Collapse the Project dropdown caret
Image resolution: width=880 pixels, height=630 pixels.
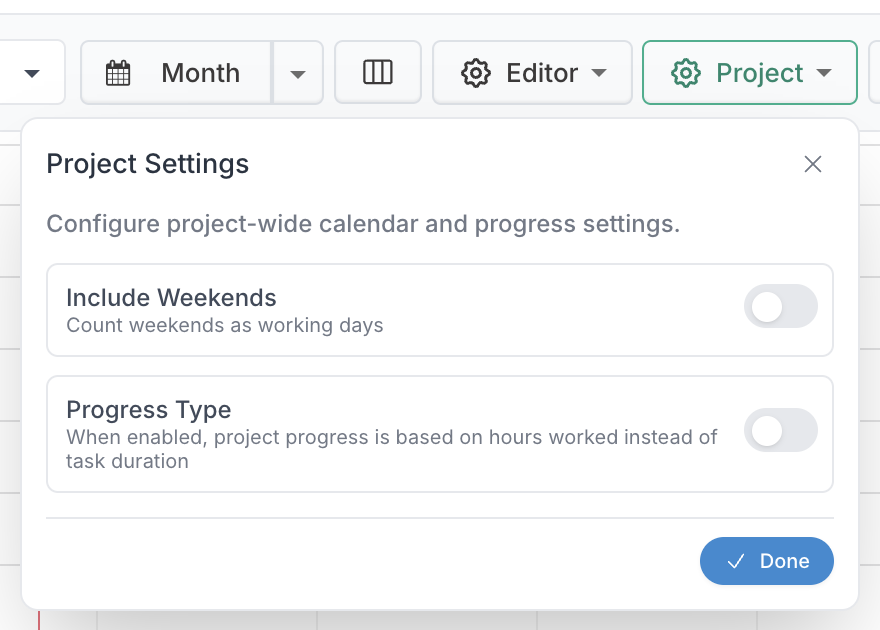tap(824, 73)
